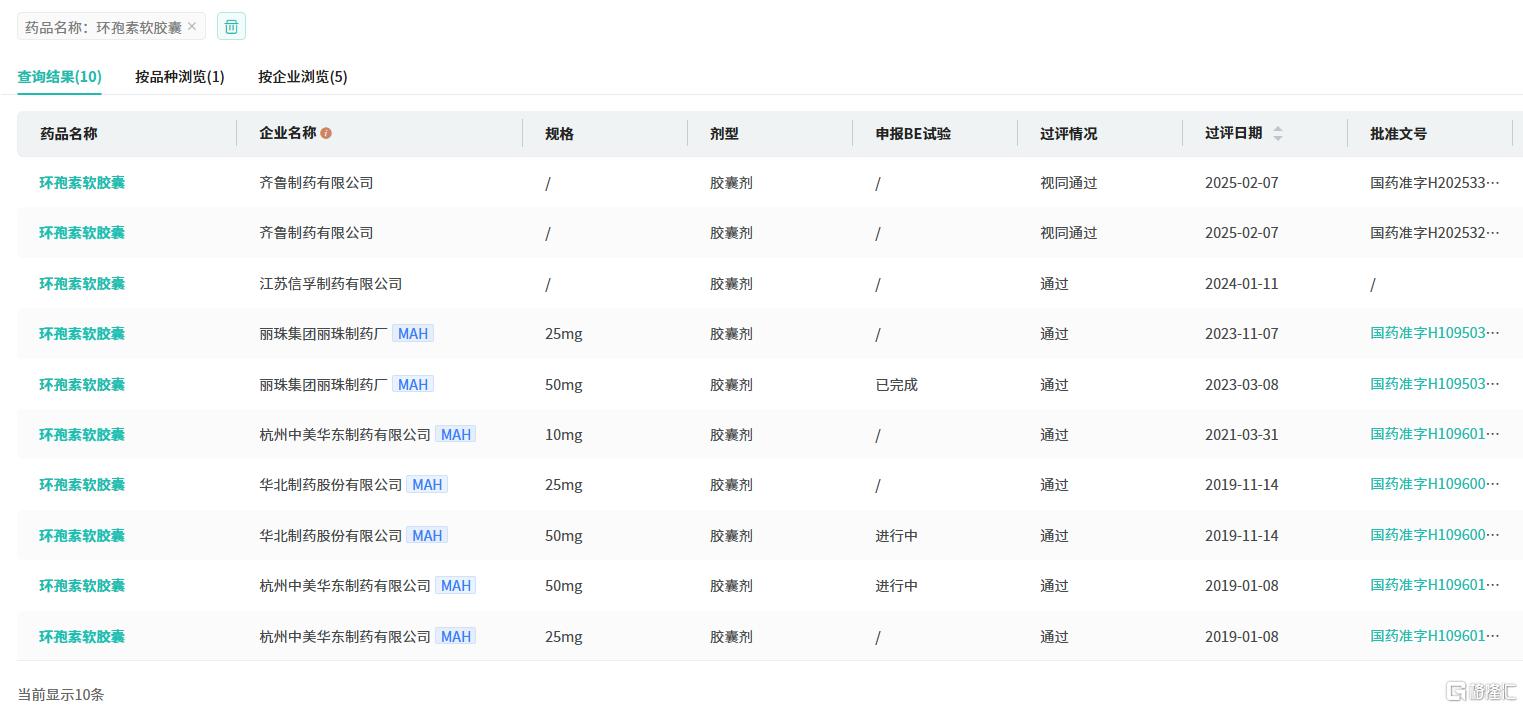The width and height of the screenshot is (1523, 709).
Task: Select the date 2021-03-31
Action: [1242, 435]
